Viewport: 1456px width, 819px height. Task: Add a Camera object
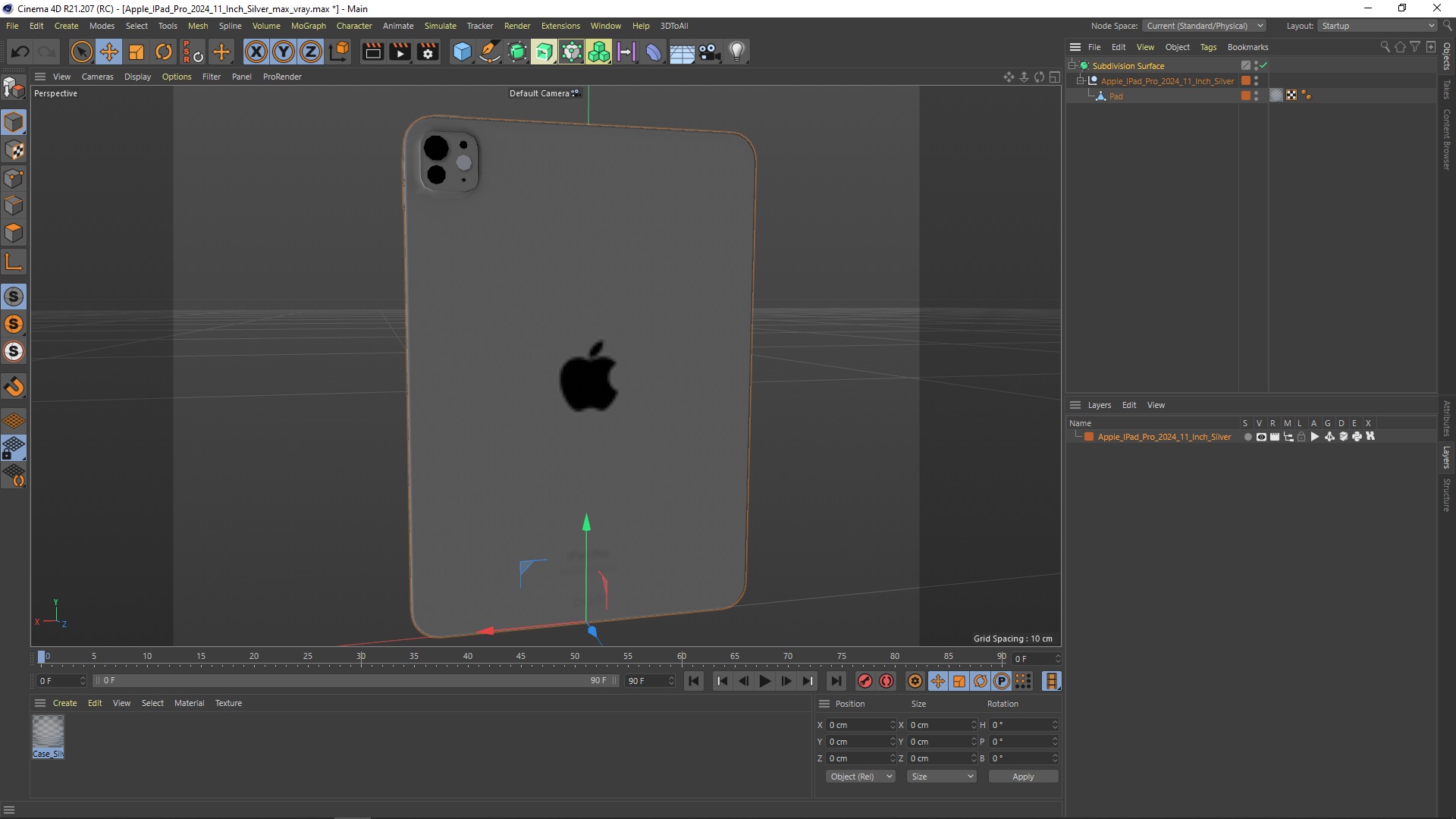pyautogui.click(x=709, y=52)
